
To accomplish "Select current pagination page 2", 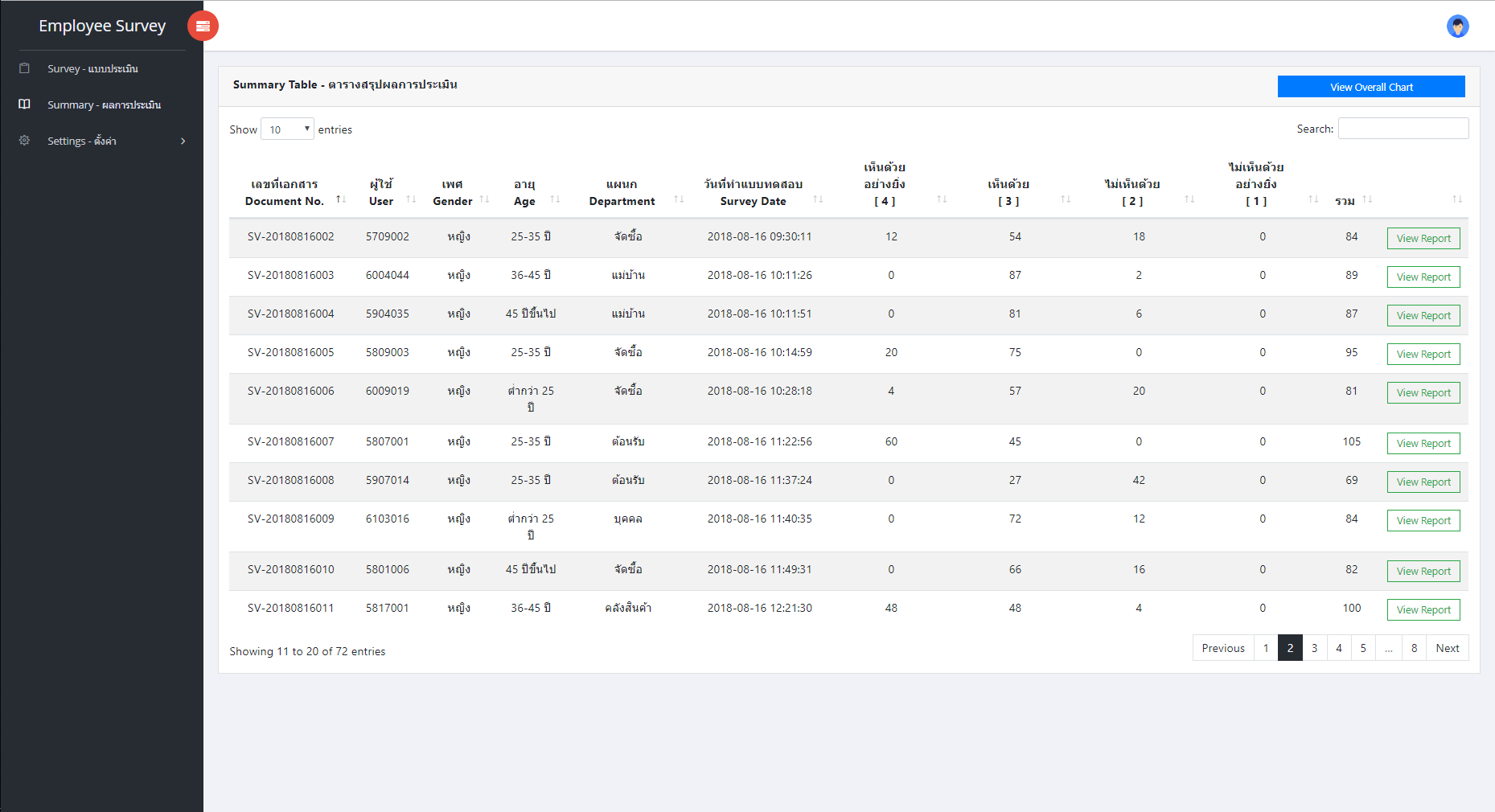I will pyautogui.click(x=1290, y=648).
